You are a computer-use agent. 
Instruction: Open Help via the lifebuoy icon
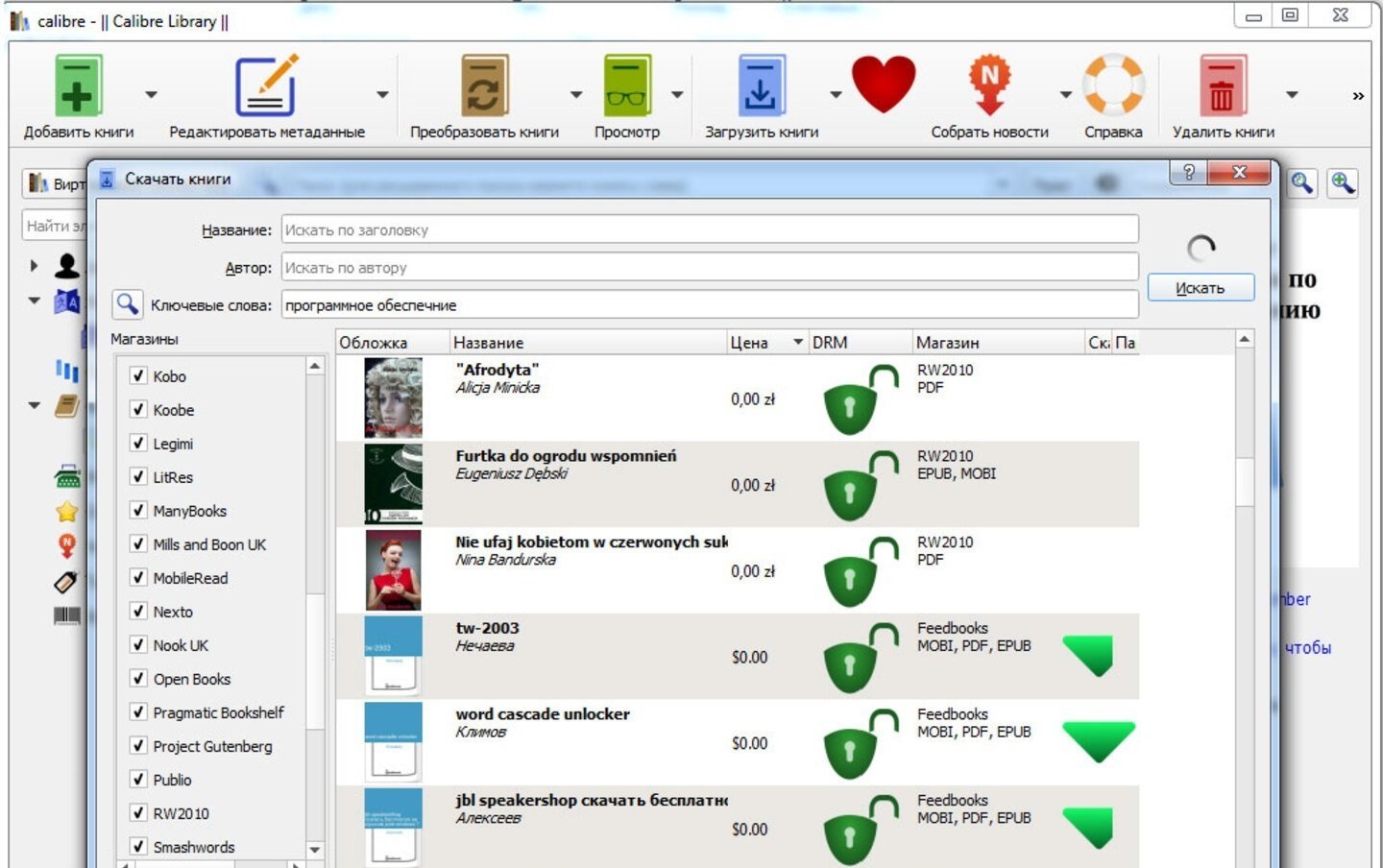[1113, 86]
